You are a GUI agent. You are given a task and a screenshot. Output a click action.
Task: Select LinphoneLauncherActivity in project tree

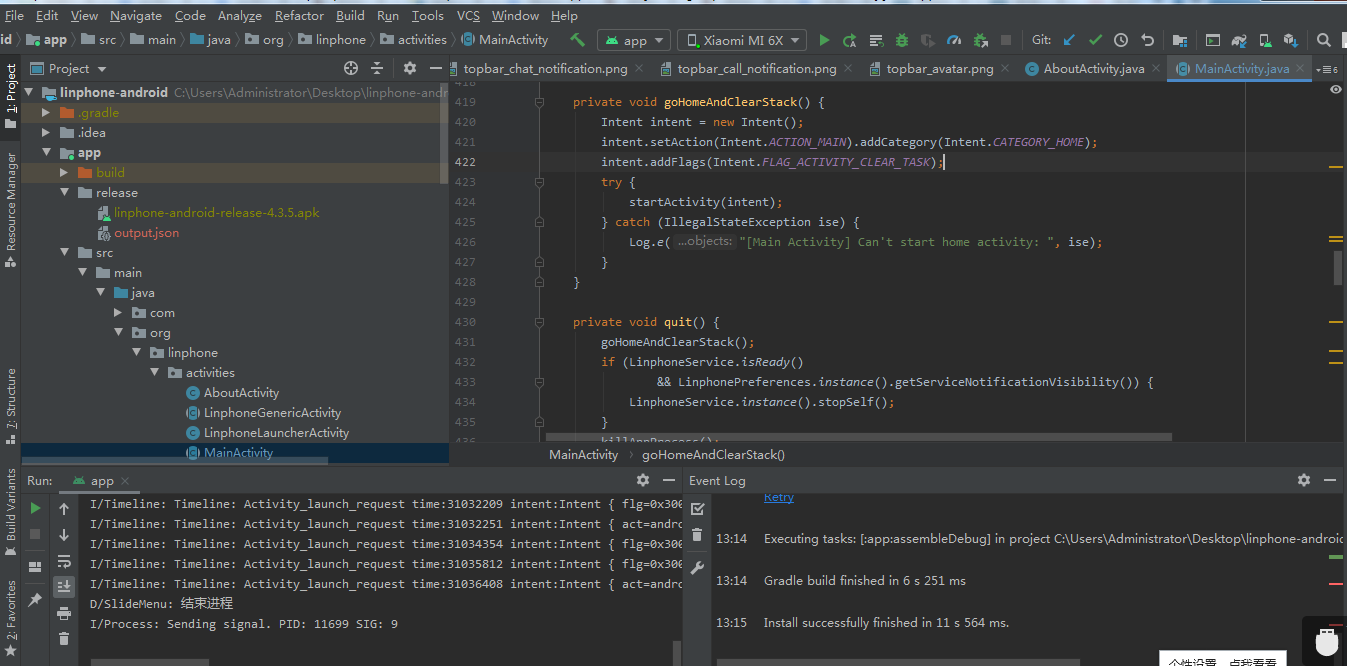coord(276,433)
